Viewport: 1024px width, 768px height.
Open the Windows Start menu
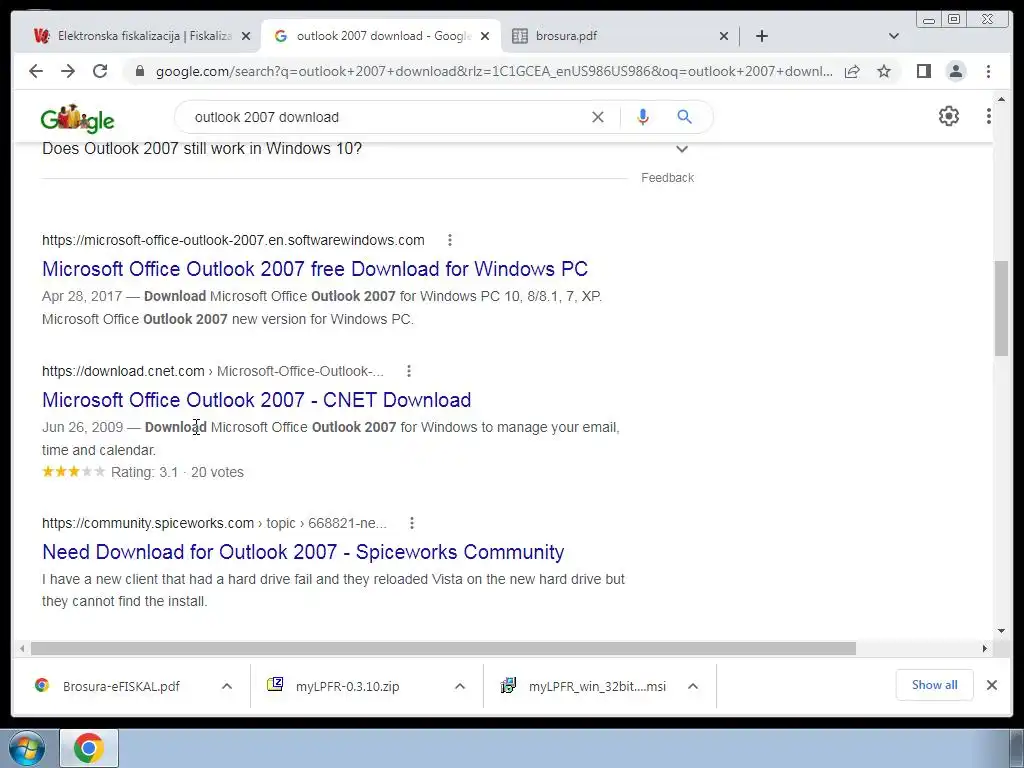pos(27,748)
